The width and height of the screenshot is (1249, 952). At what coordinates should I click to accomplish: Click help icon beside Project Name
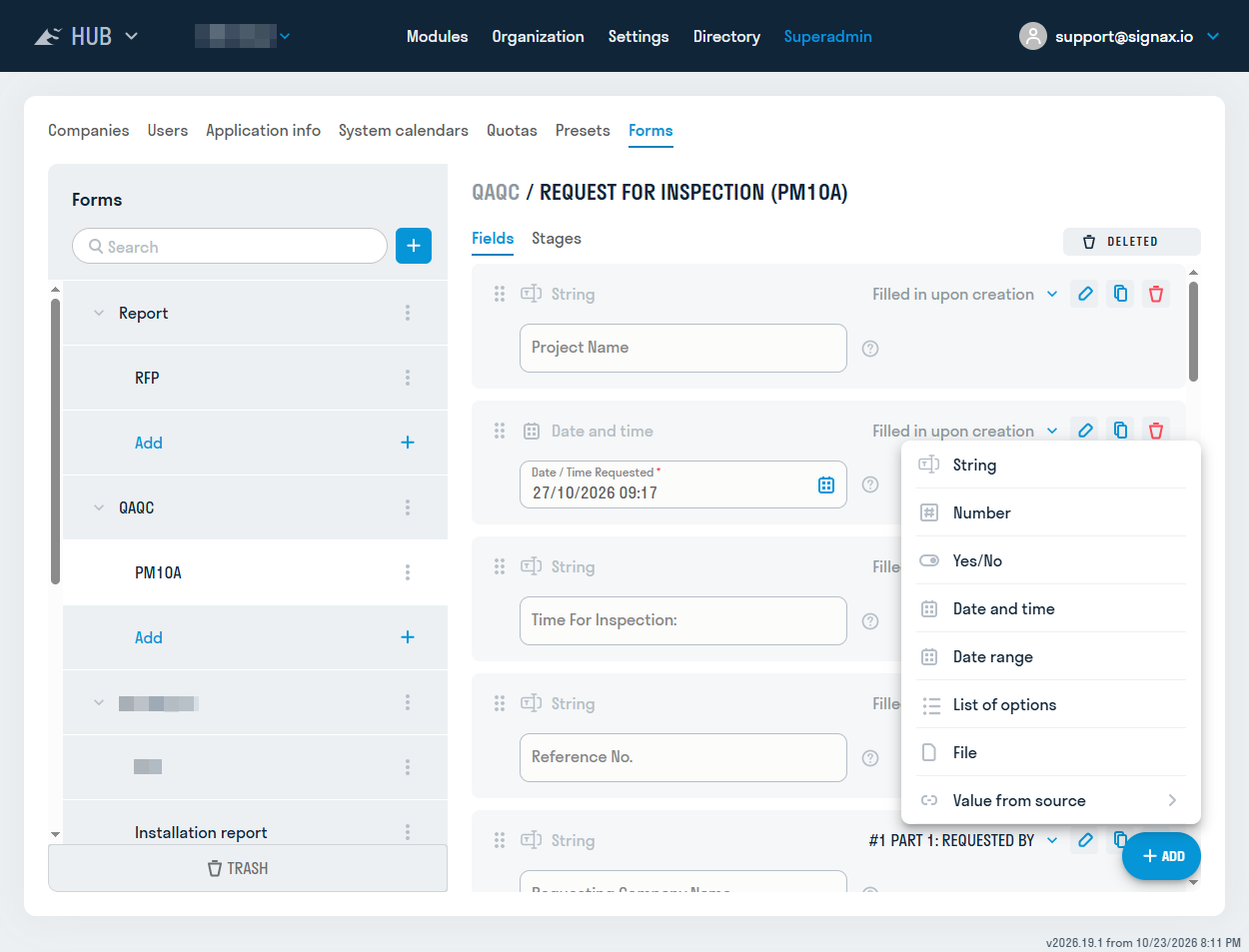pos(870,349)
